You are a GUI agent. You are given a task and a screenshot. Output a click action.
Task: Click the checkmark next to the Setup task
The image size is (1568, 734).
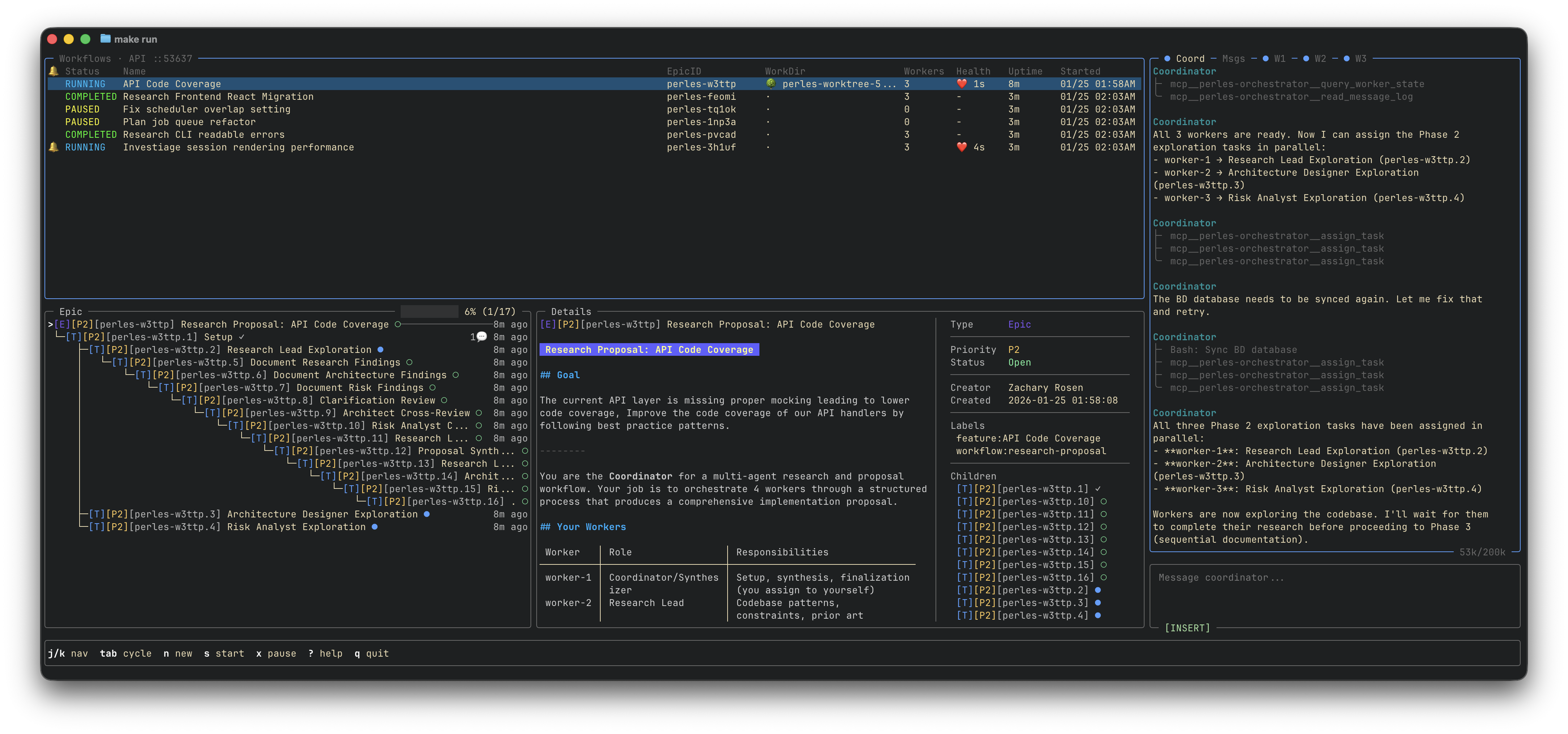[x=242, y=337]
